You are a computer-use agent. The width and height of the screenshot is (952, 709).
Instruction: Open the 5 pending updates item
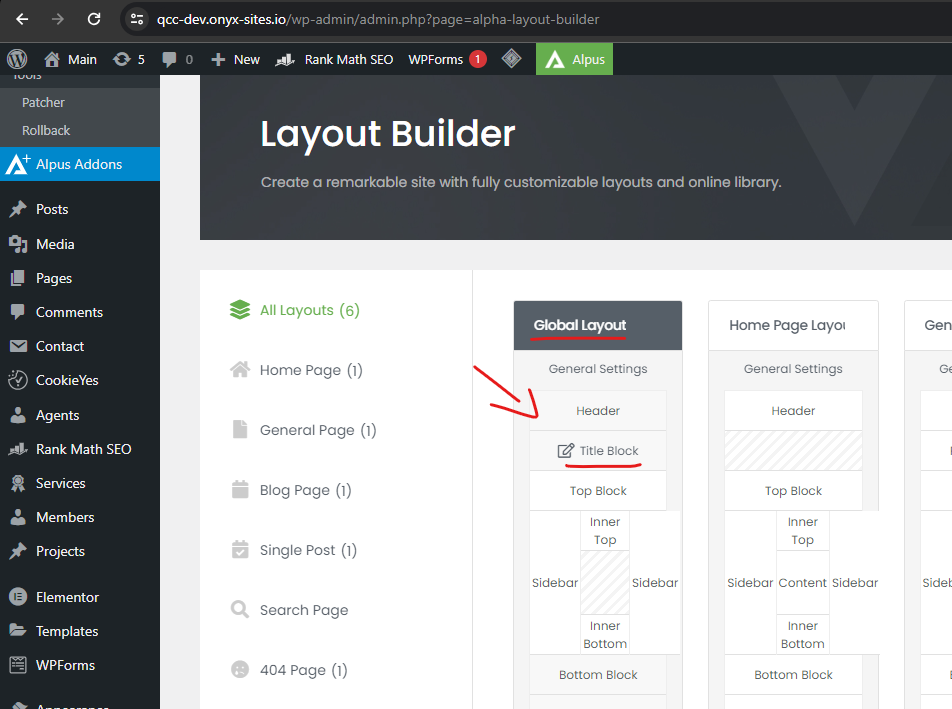pos(129,59)
